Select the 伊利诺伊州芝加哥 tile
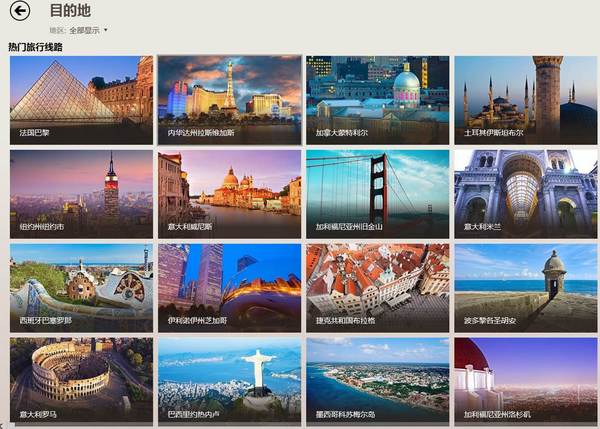This screenshot has width=600, height=429. (x=229, y=287)
